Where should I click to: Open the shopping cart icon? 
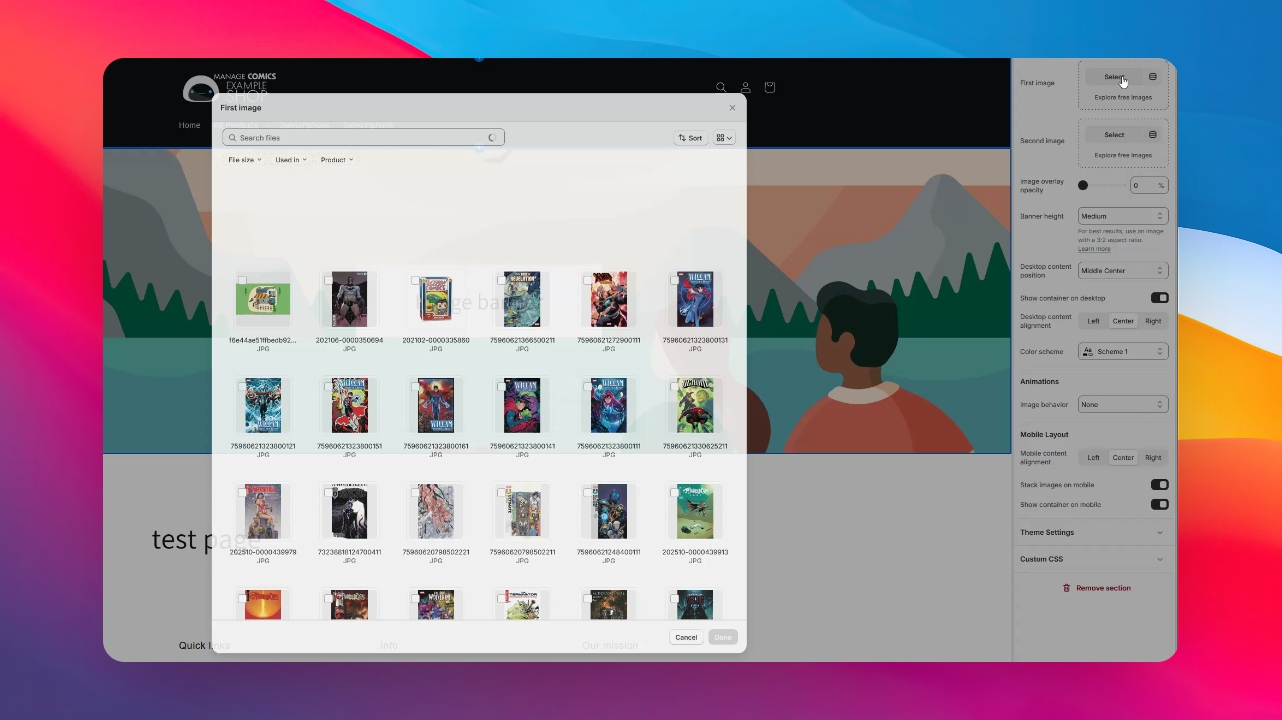769,87
